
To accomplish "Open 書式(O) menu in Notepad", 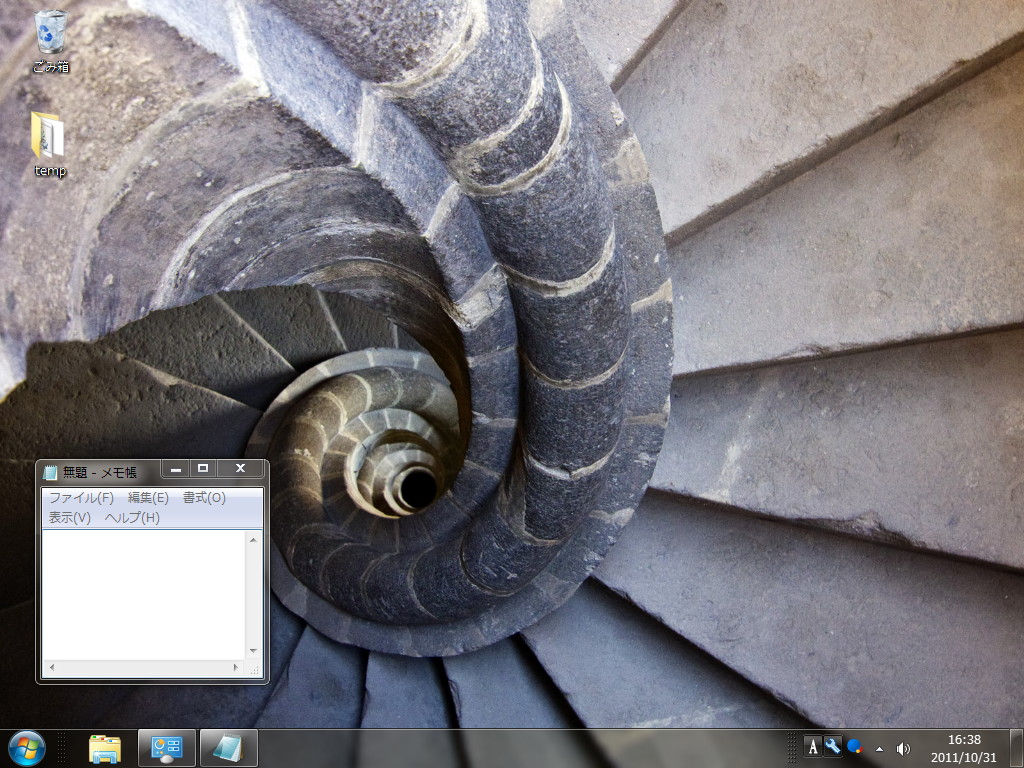I will pos(204,498).
